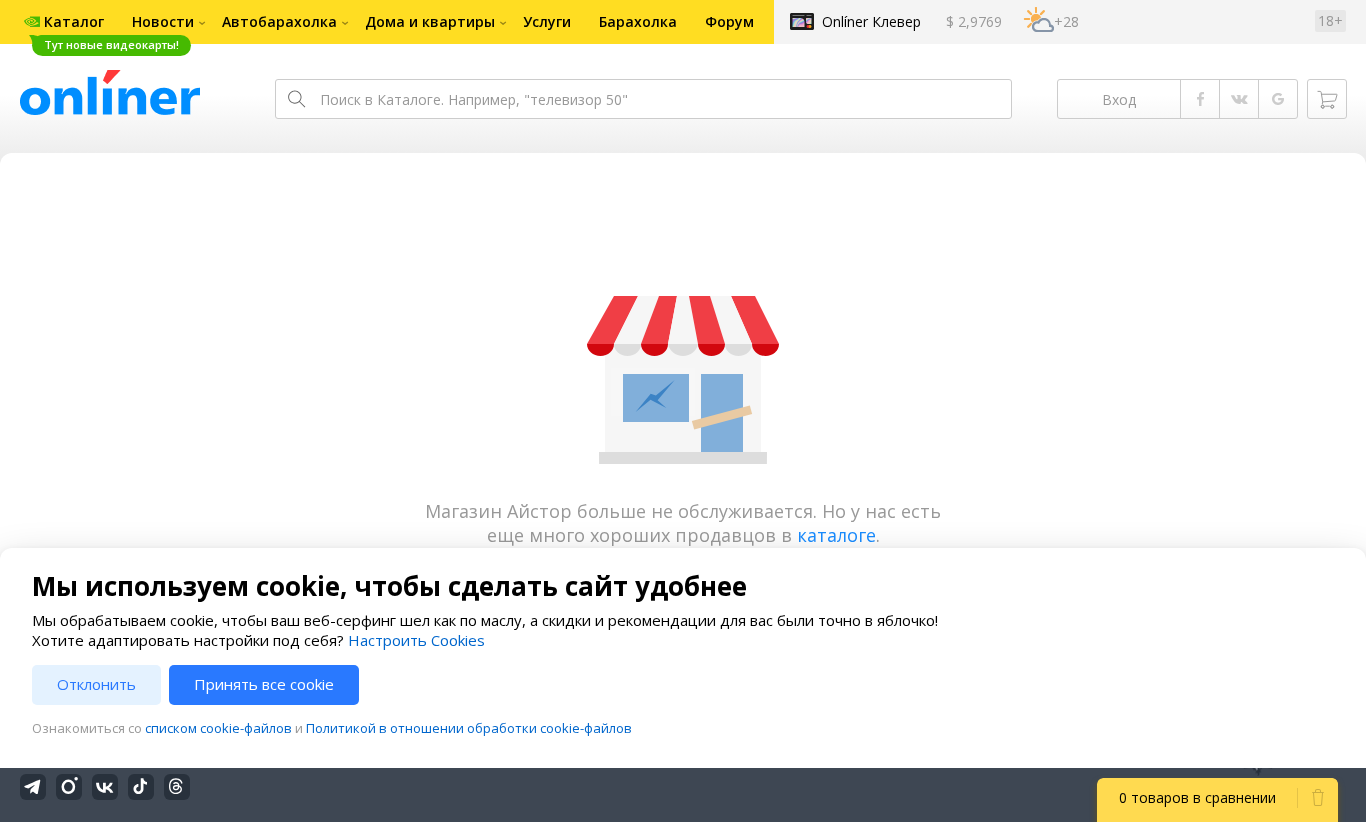Click the Тут новые видеокарты! badge

[x=111, y=45]
